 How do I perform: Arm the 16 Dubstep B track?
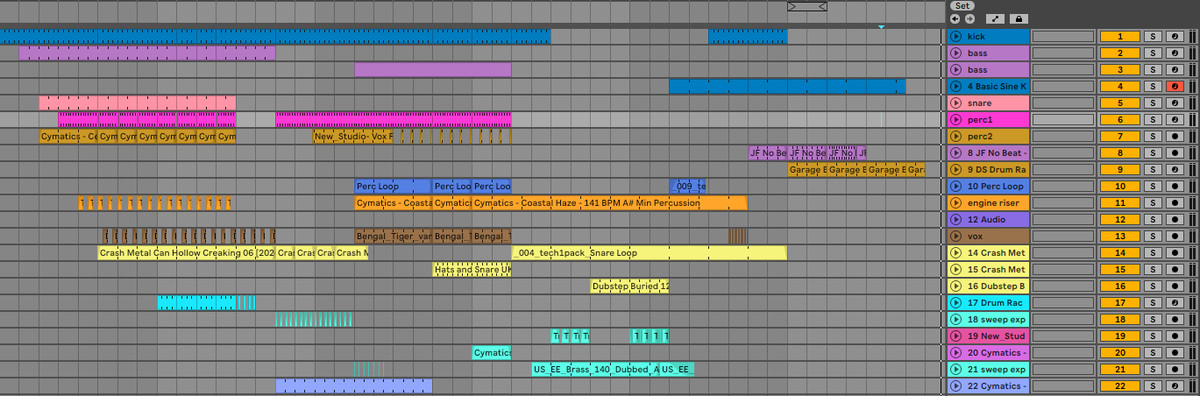click(1174, 286)
